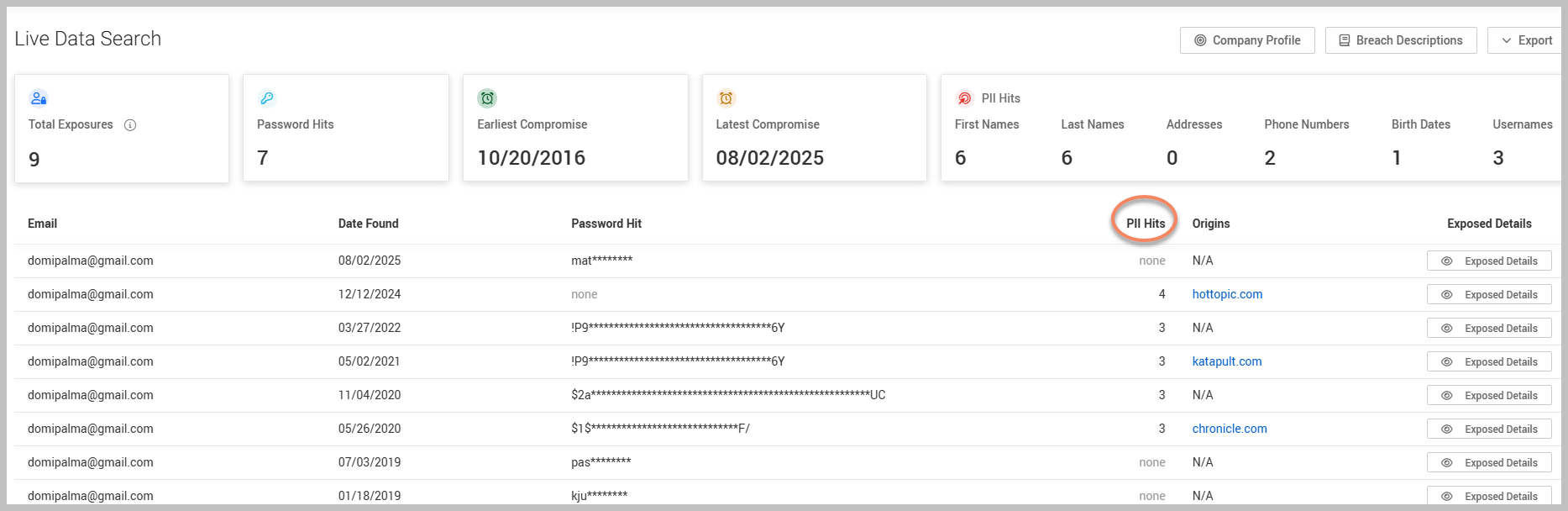
Task: Expand the Export dropdown
Action: [x=1525, y=40]
